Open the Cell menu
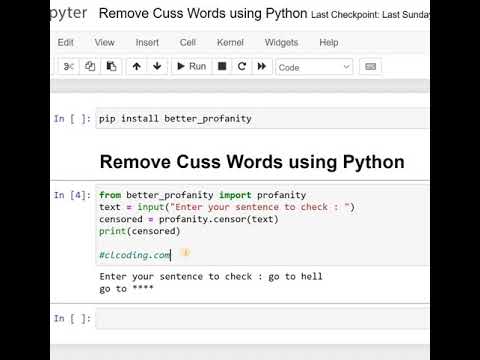The image size is (480, 360). [x=188, y=43]
